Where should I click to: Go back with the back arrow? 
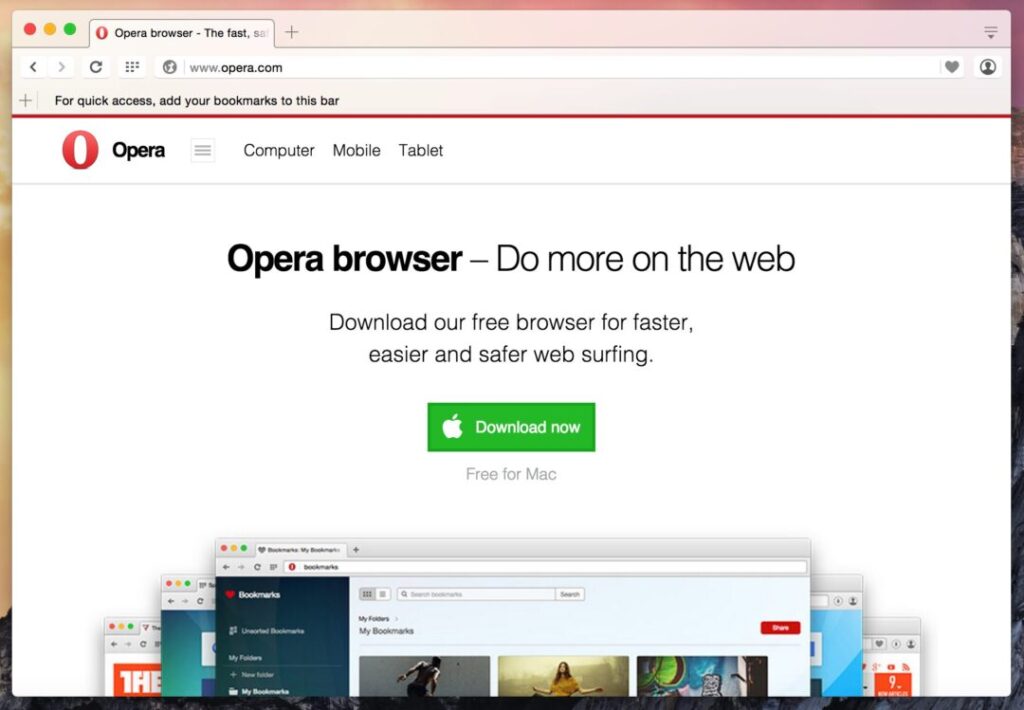(x=33, y=67)
